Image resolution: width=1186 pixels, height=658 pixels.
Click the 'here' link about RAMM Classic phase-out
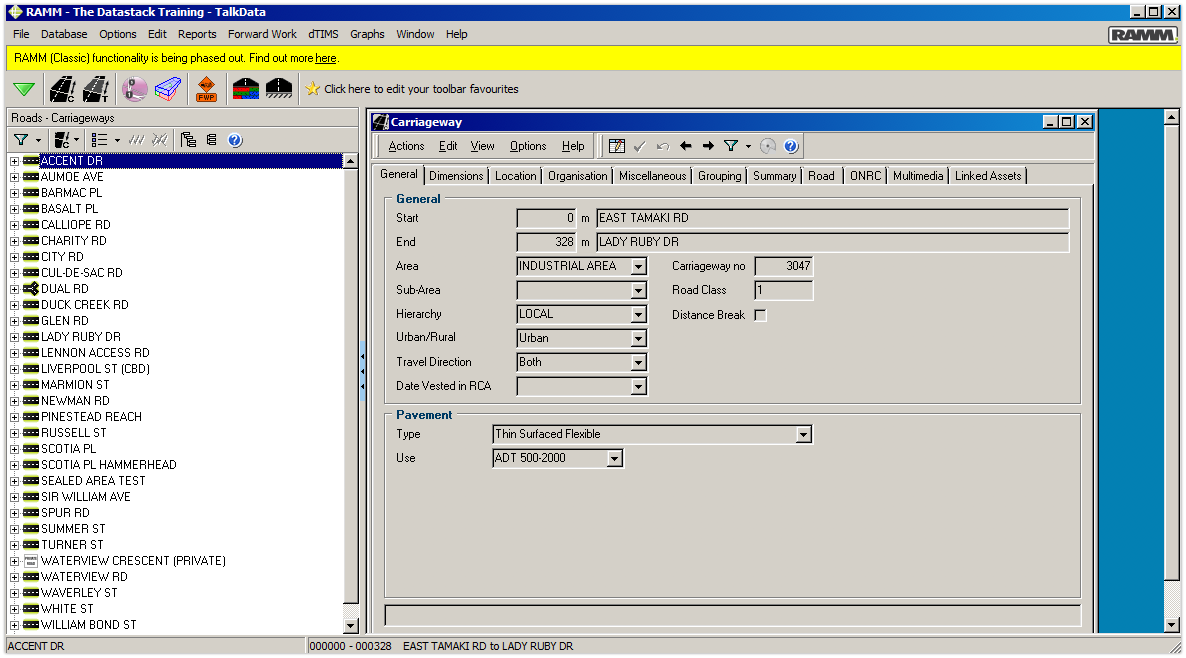click(325, 57)
